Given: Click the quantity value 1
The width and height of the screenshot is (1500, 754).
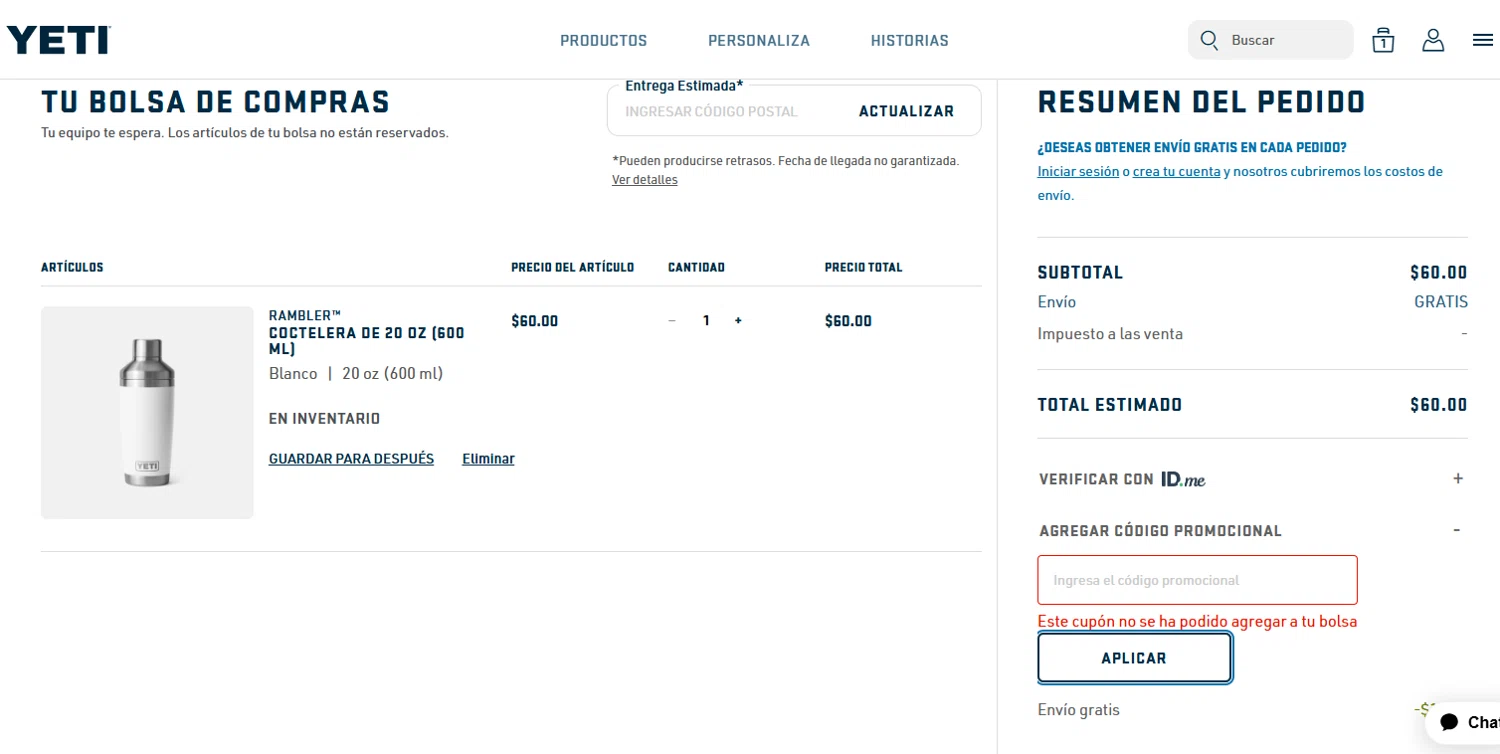Looking at the screenshot, I should [706, 321].
